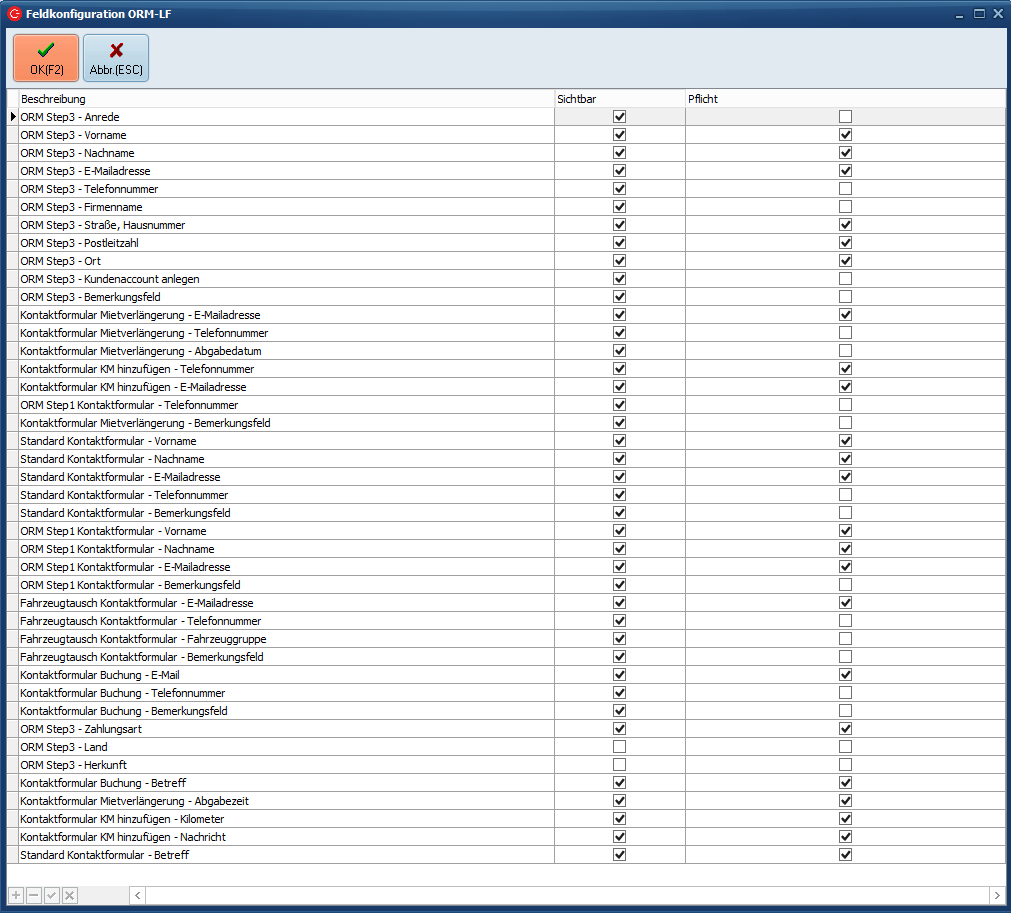This screenshot has height=914, width=1011.
Task: Click the add record plus icon
Action: pyautogui.click(x=16, y=895)
